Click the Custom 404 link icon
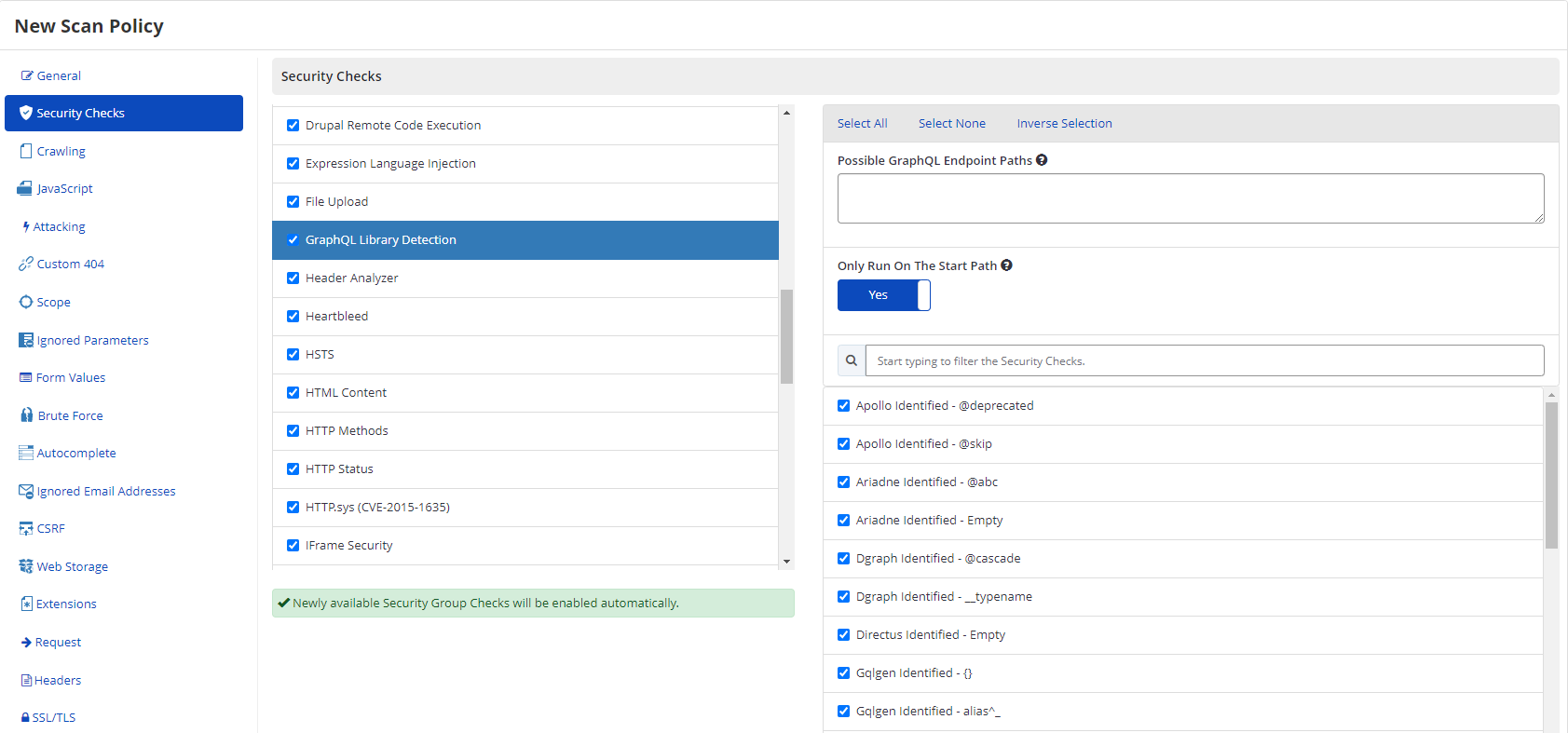 [x=26, y=264]
